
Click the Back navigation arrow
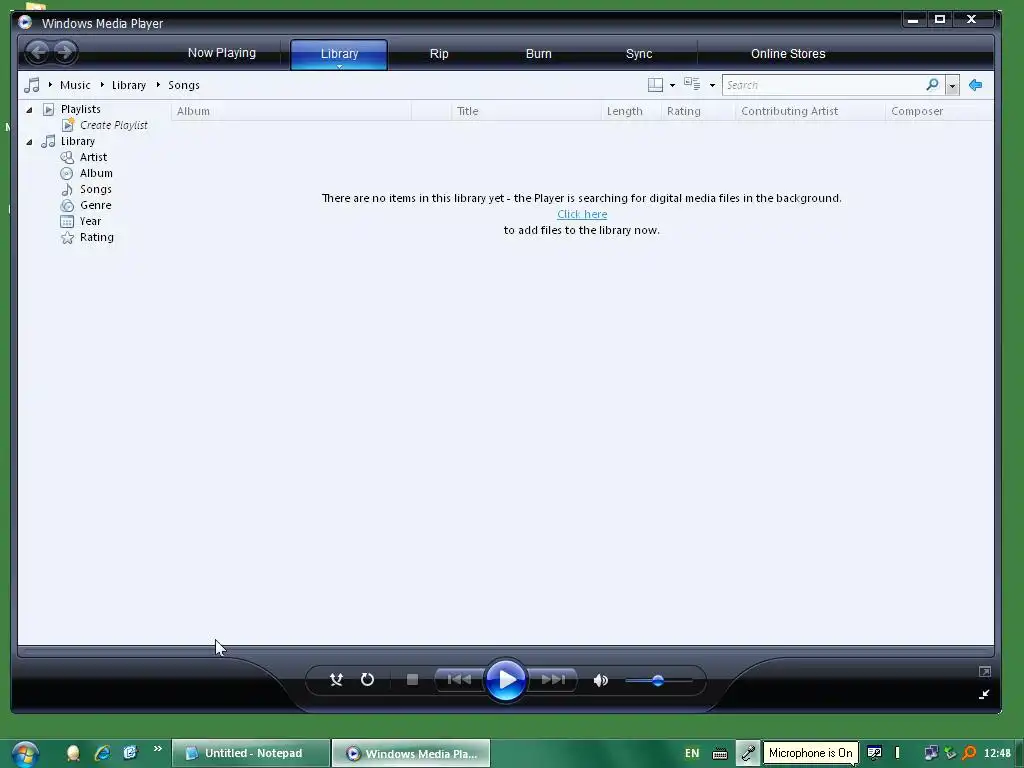click(38, 52)
